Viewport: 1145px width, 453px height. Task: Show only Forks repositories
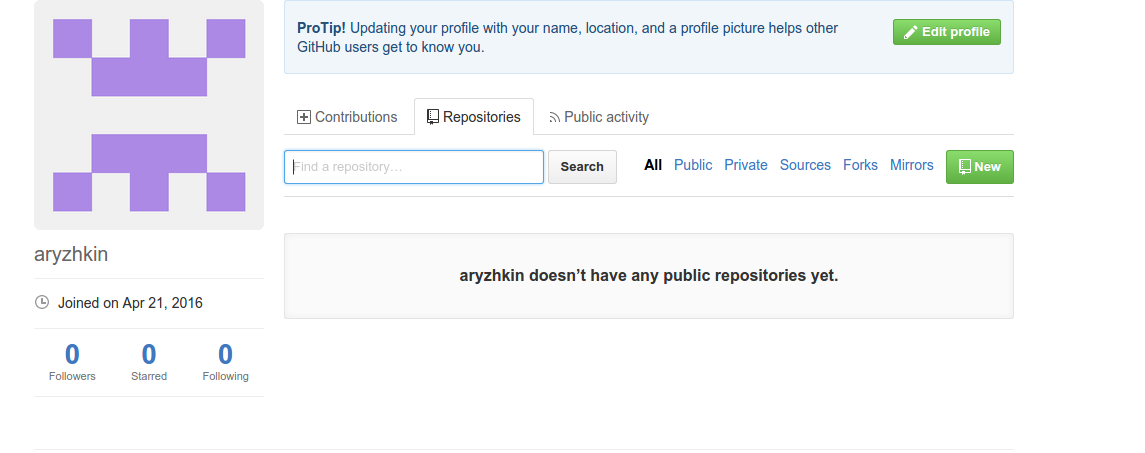click(x=860, y=165)
